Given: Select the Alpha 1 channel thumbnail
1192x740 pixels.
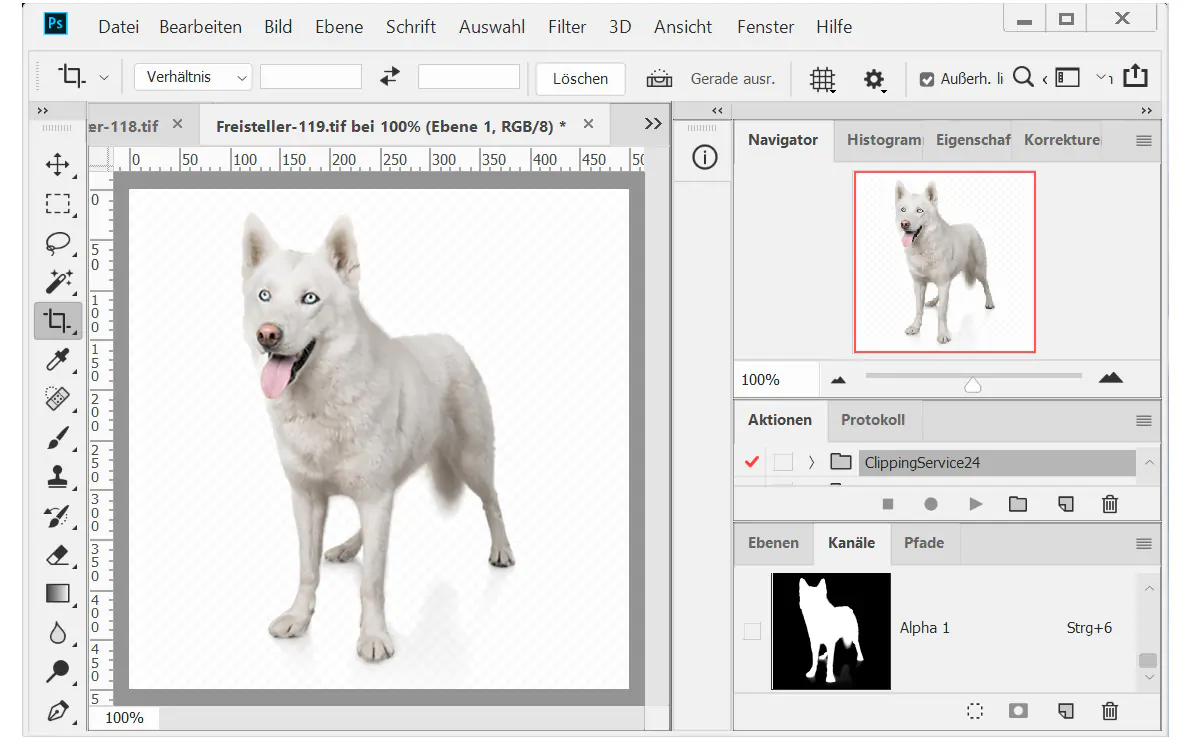Looking at the screenshot, I should (831, 631).
